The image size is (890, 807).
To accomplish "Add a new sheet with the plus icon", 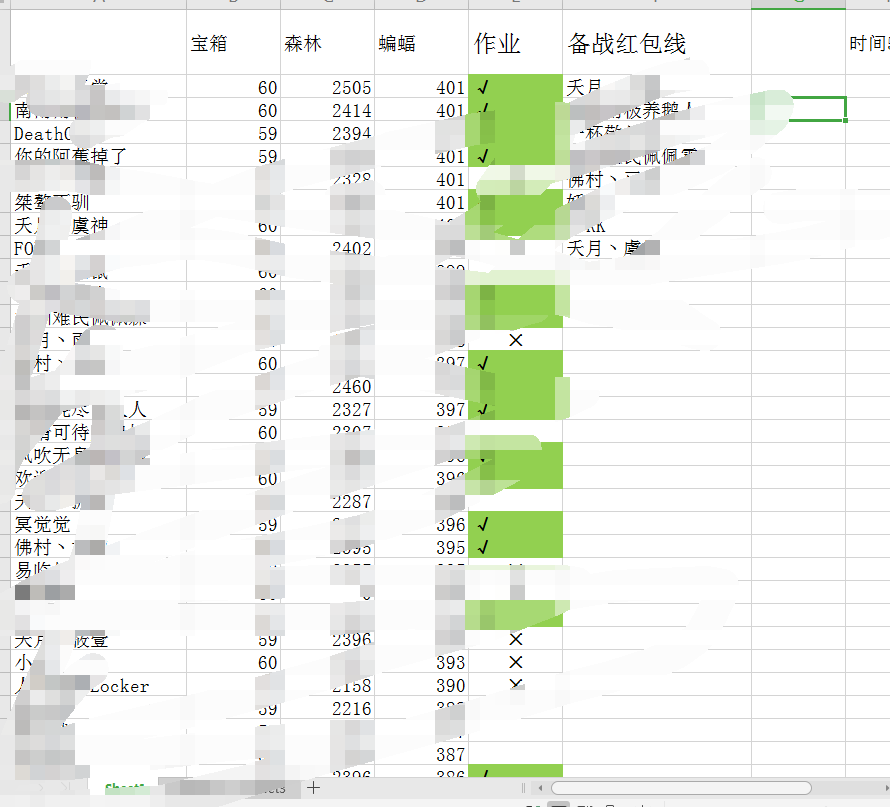I will [313, 787].
